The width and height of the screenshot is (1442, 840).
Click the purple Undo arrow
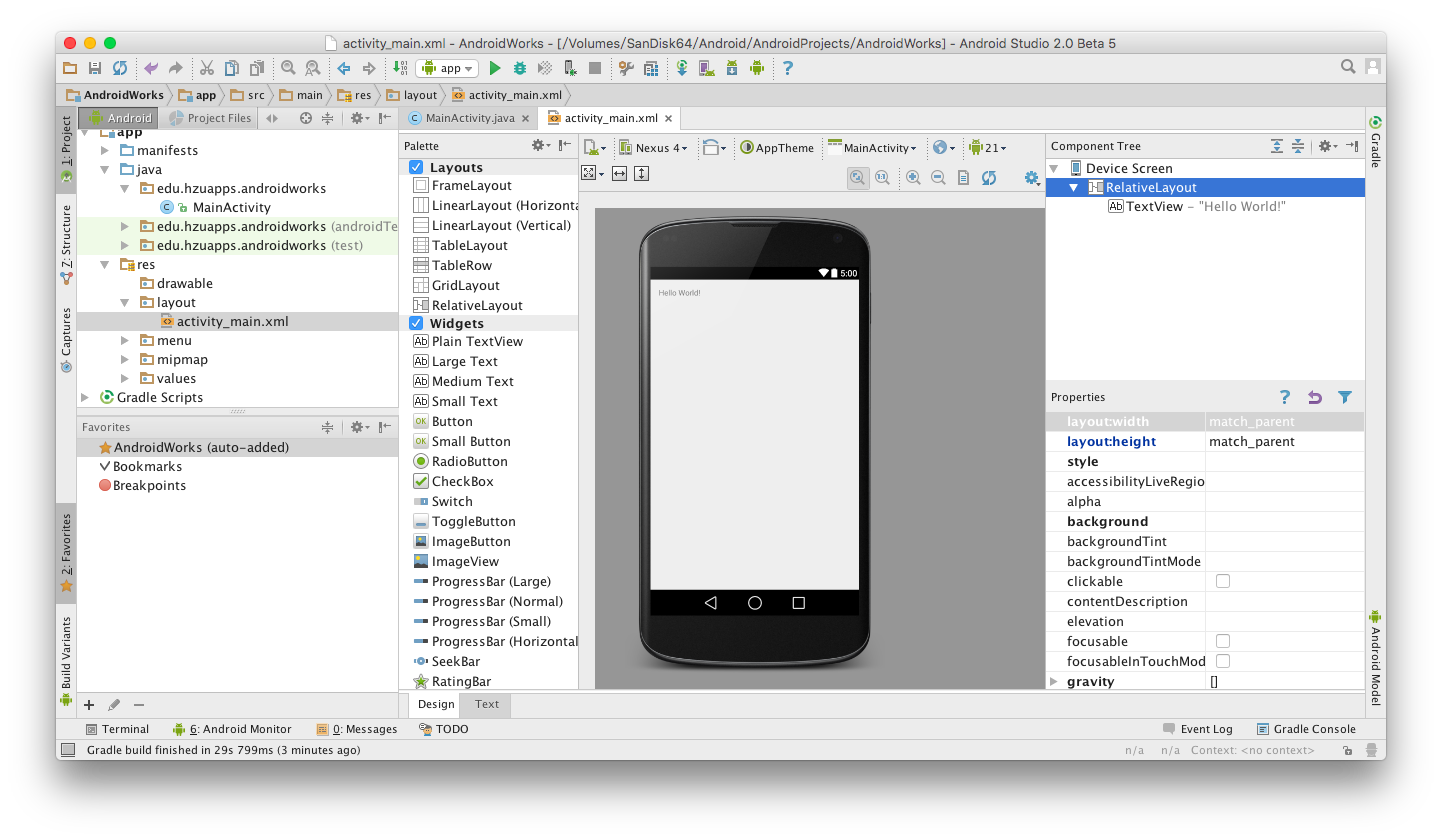[151, 68]
